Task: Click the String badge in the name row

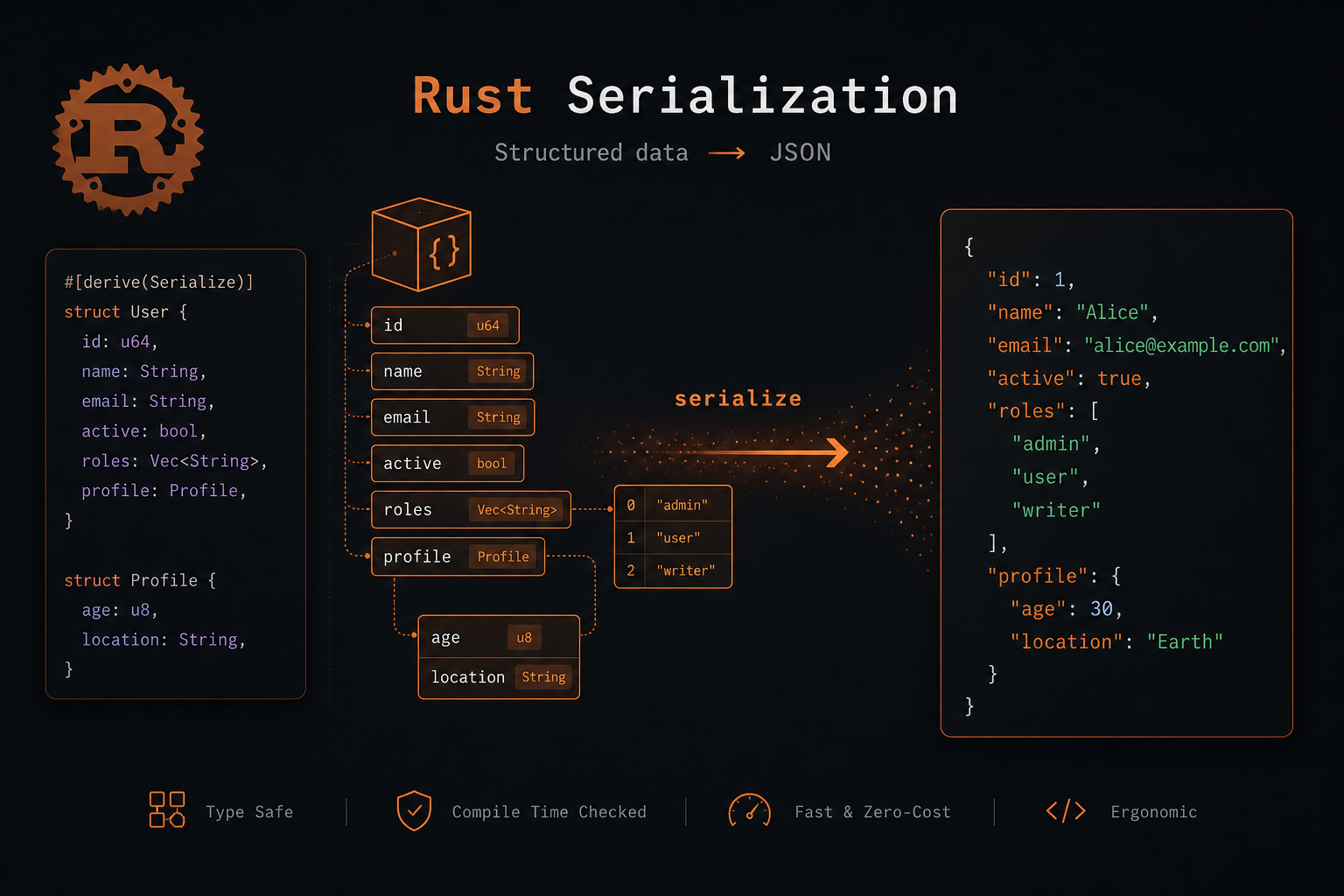Action: click(x=498, y=371)
